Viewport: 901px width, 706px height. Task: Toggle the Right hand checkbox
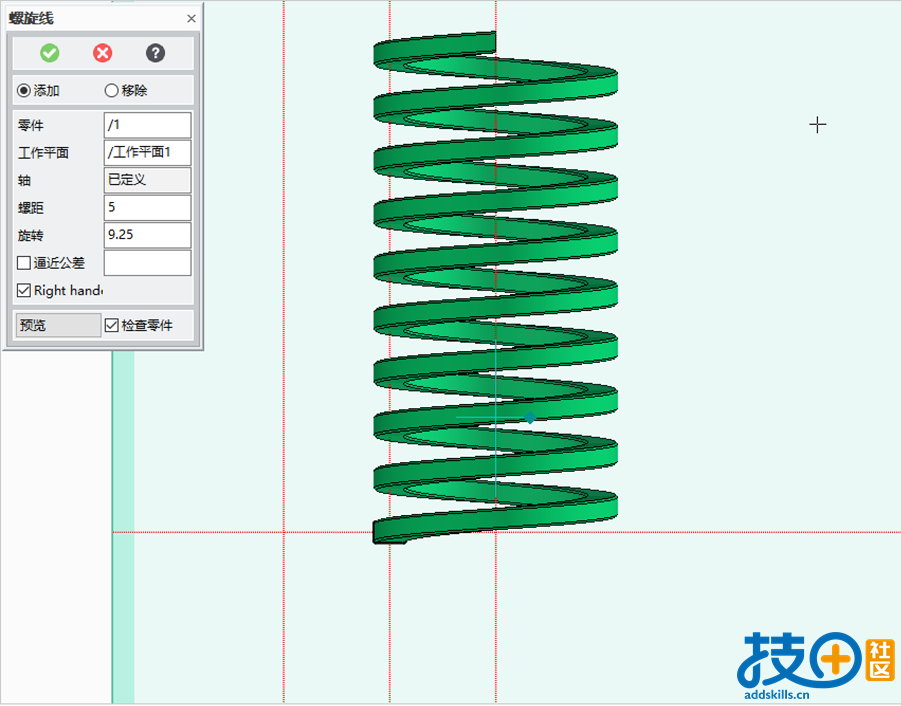(x=24, y=291)
